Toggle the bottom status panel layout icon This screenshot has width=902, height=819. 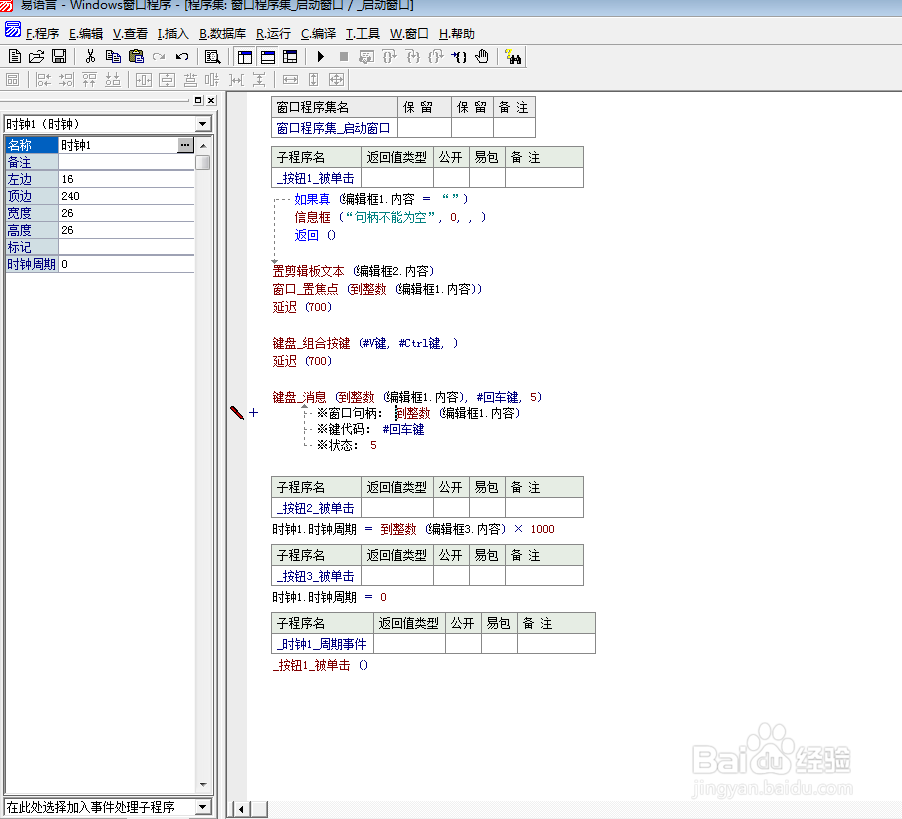coord(267,56)
